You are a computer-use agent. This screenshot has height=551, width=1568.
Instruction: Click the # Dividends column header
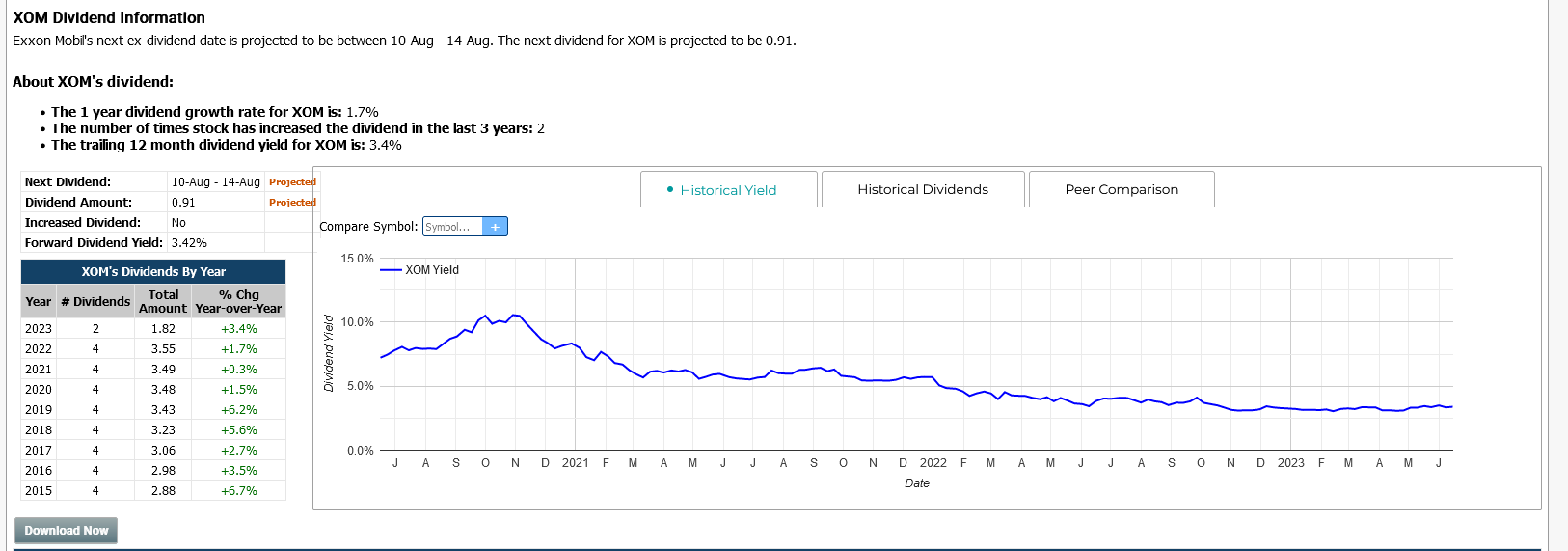(95, 302)
